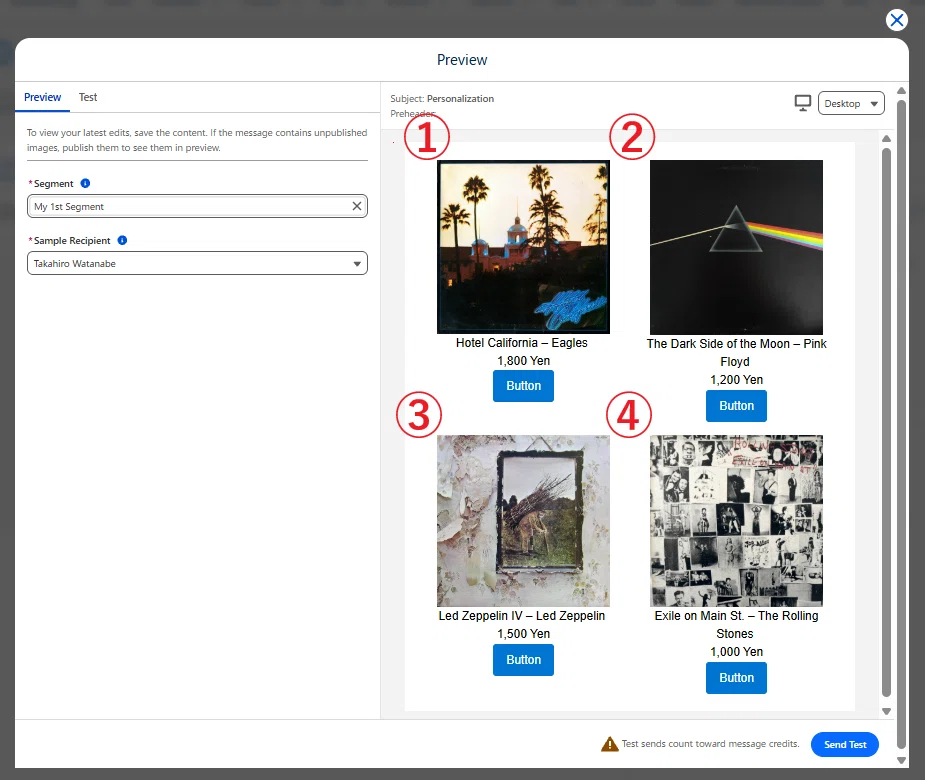
Task: Clear the My 1st Segment selection
Action: tap(357, 206)
